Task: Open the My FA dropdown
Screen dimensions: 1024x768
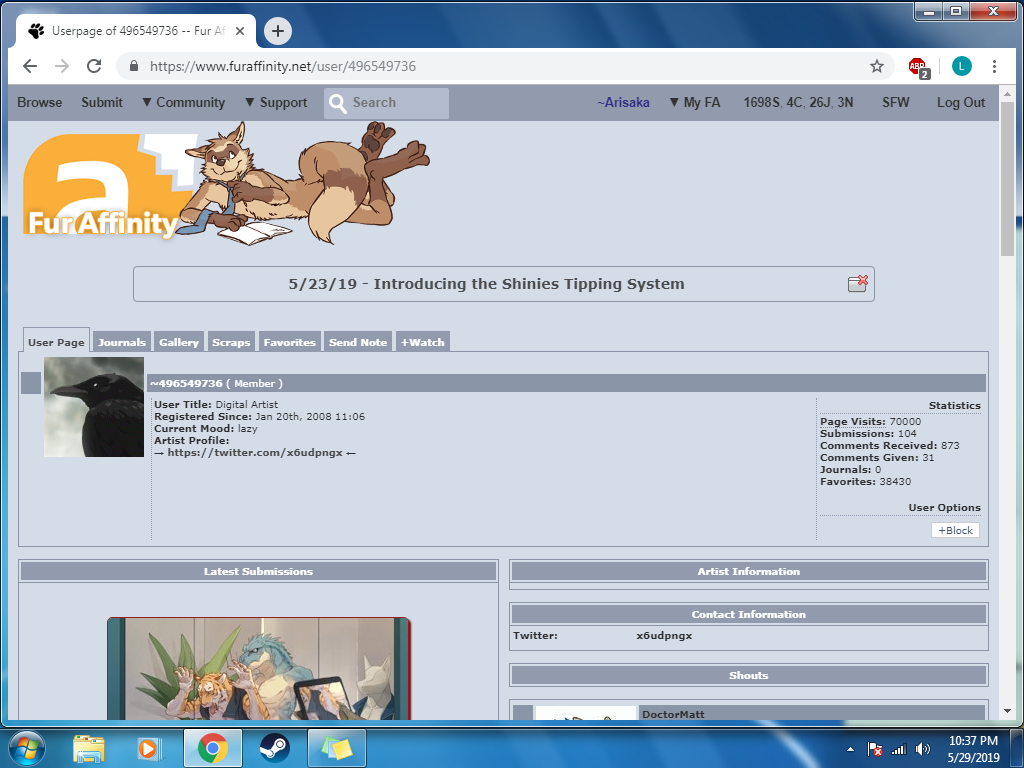Action: [x=694, y=103]
